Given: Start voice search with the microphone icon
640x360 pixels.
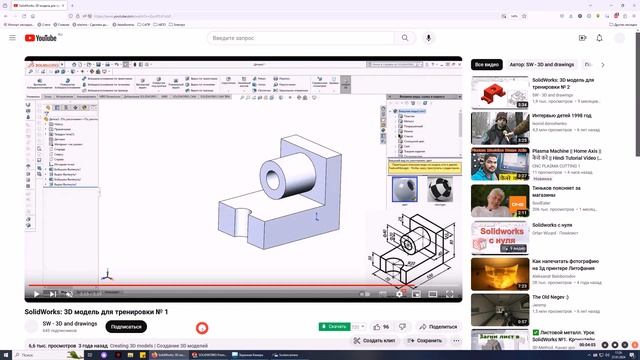Looking at the screenshot, I should click(428, 38).
